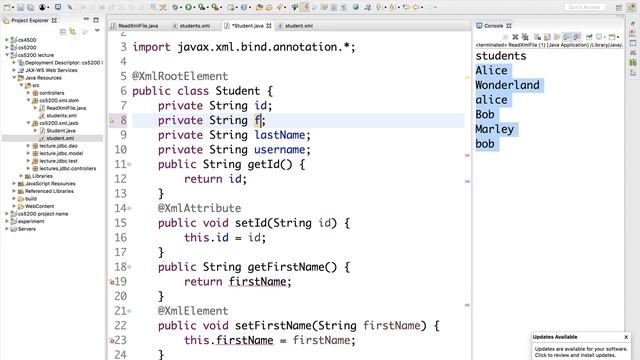Click Collapse All in Project Explorer toolbar

tap(63, 31)
